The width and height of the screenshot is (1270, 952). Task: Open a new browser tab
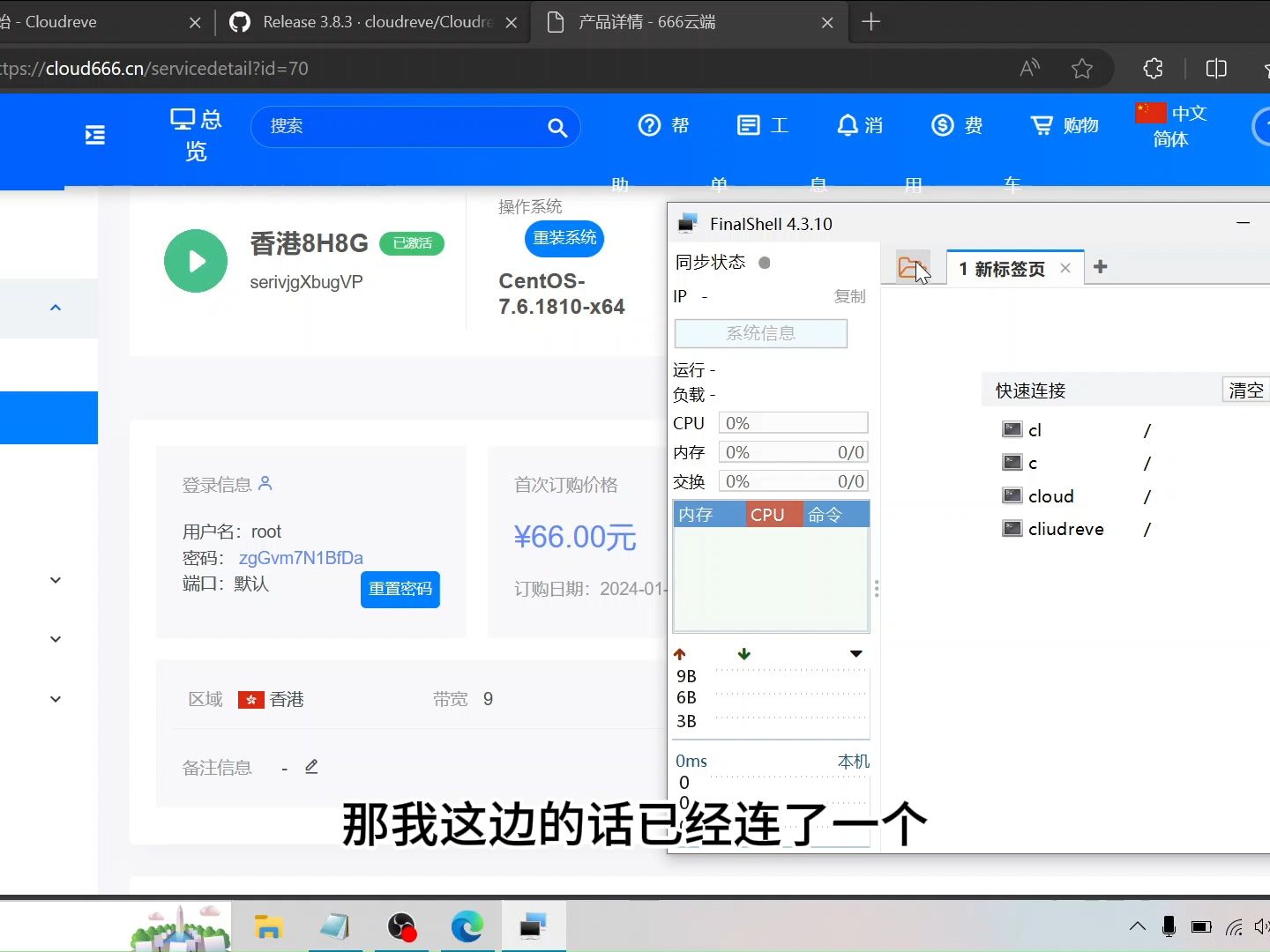[x=871, y=22]
